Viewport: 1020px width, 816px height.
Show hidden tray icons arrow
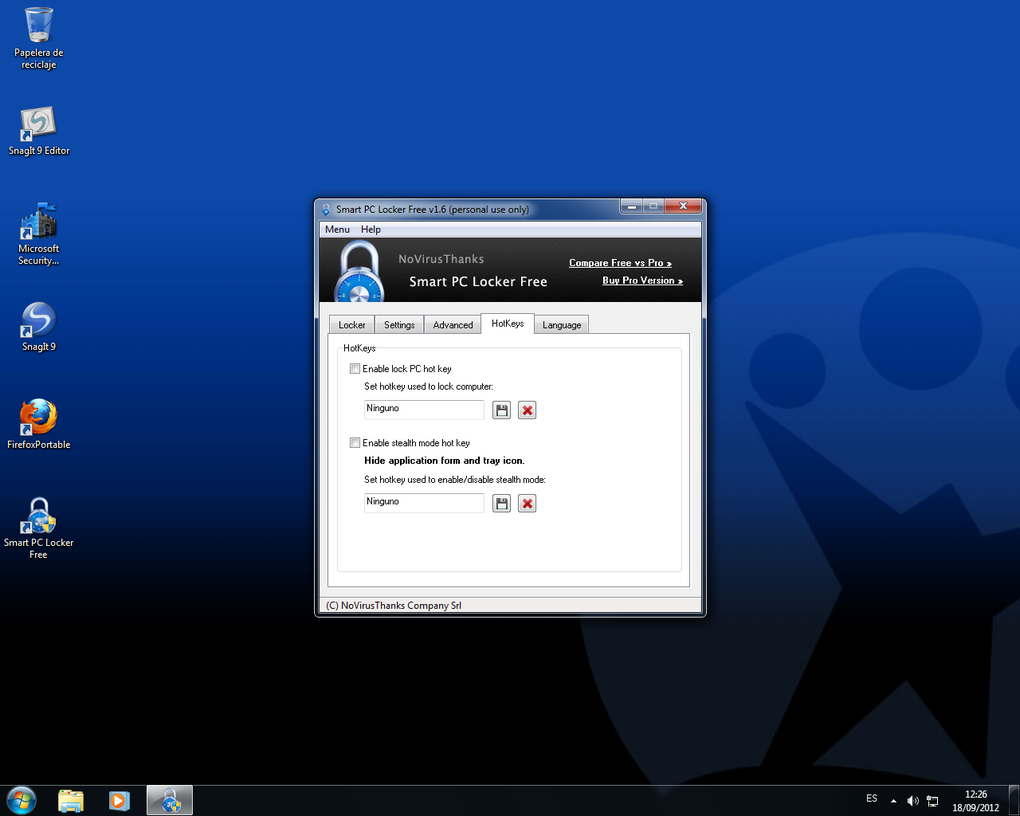(x=893, y=801)
